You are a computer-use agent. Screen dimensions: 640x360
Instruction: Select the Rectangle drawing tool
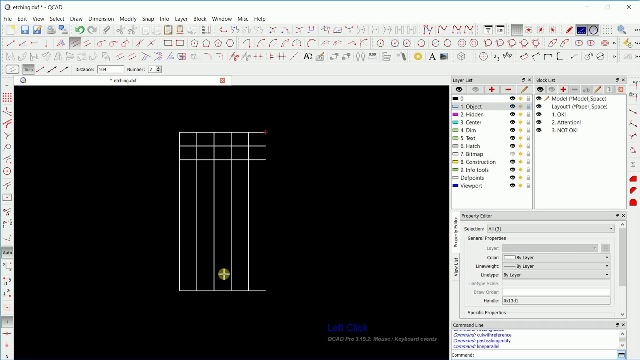pyautogui.click(x=168, y=43)
